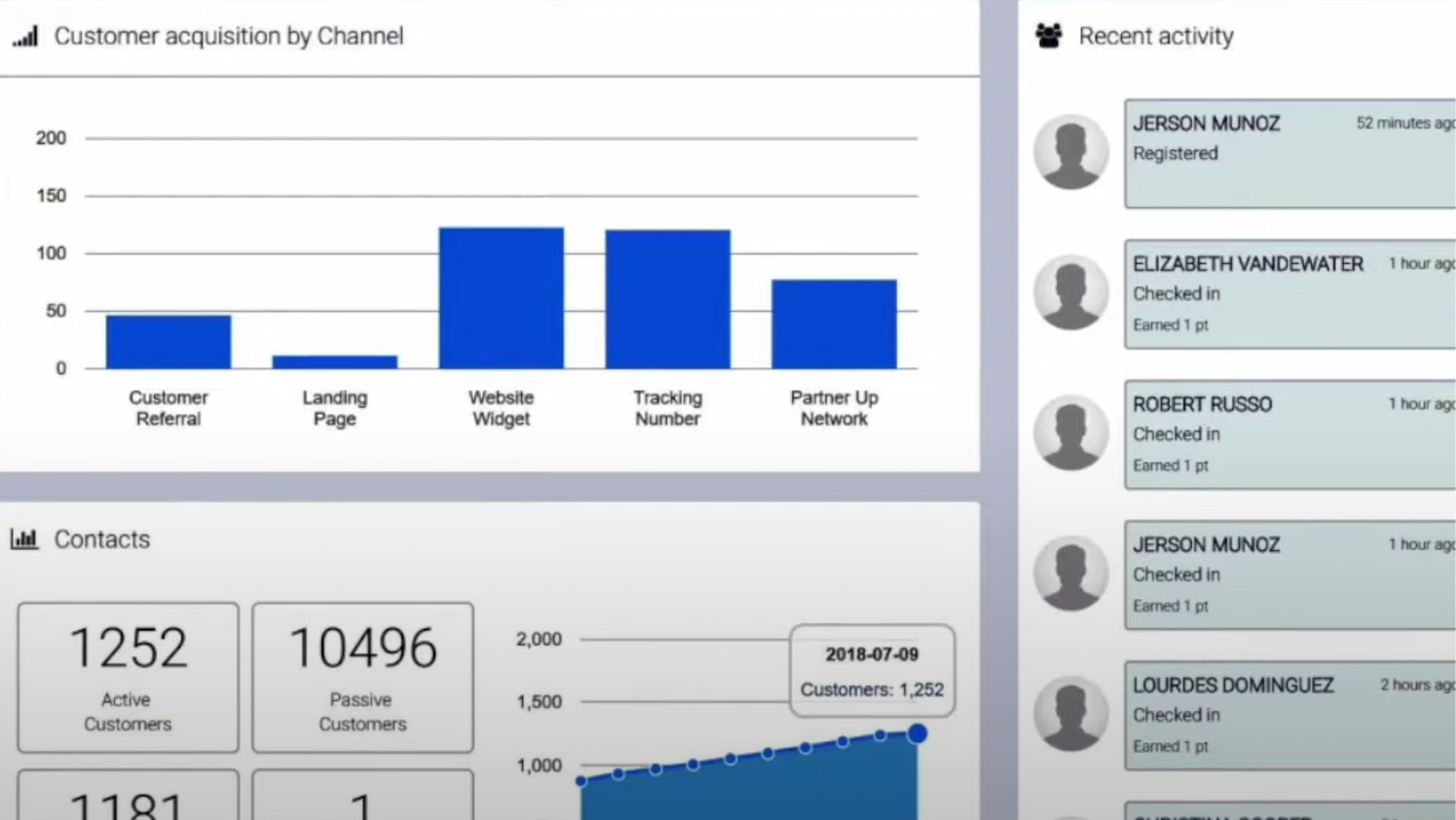The height and width of the screenshot is (820, 1456).
Task: Open Jerson Munoz's profile avatar
Action: 1070,151
